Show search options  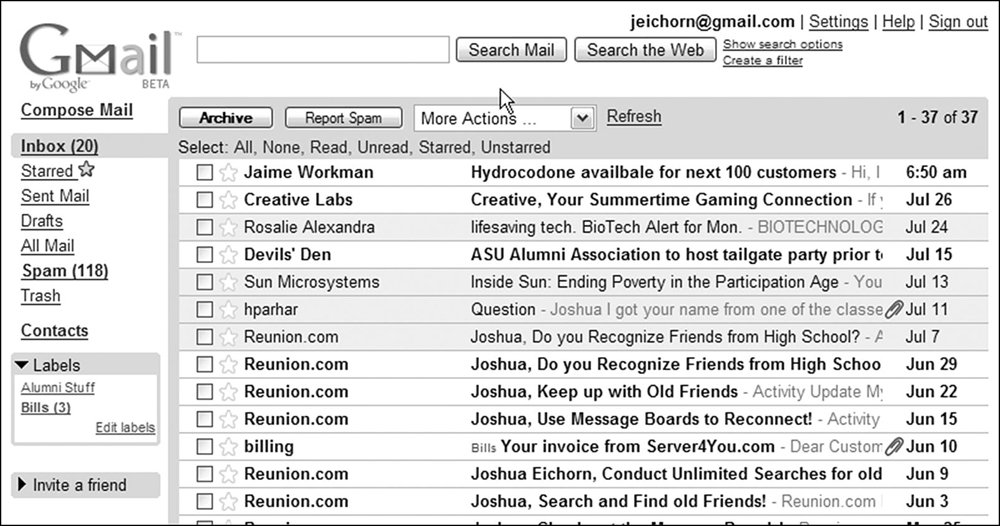[783, 44]
